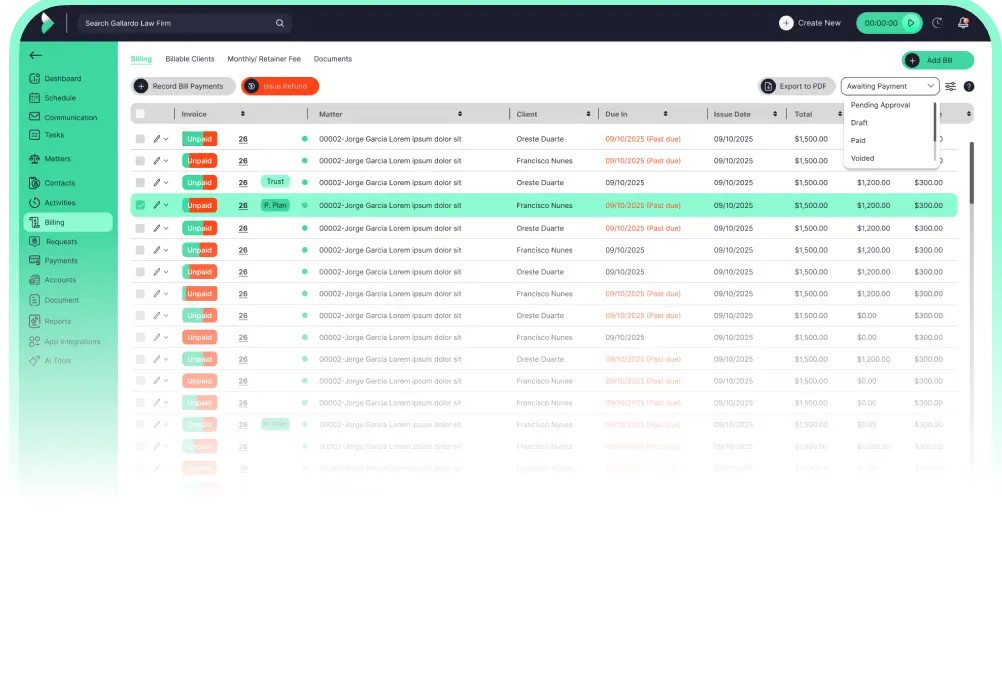Open the filter settings icon beside status dropdown
Image resolution: width=1002 pixels, height=687 pixels.
coord(948,87)
